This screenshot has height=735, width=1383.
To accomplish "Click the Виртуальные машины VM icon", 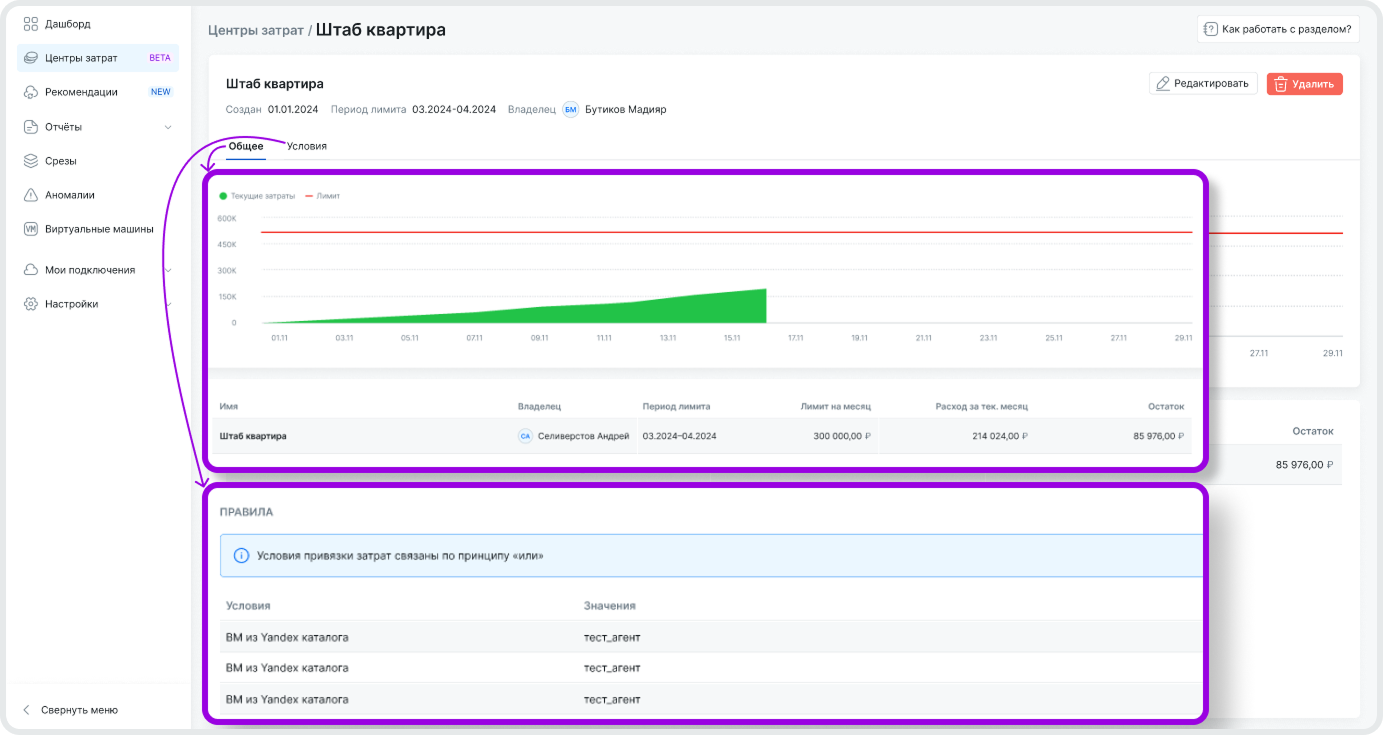I will (31, 229).
